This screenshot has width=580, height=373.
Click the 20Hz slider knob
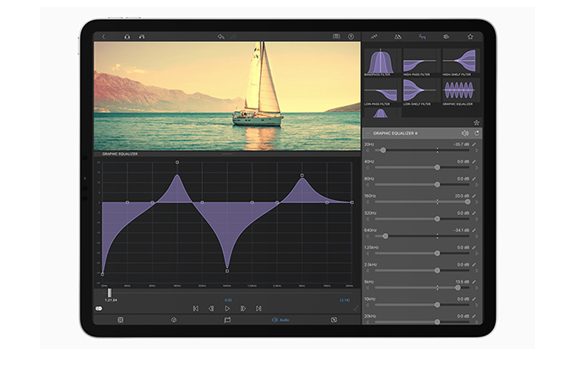coord(383,150)
